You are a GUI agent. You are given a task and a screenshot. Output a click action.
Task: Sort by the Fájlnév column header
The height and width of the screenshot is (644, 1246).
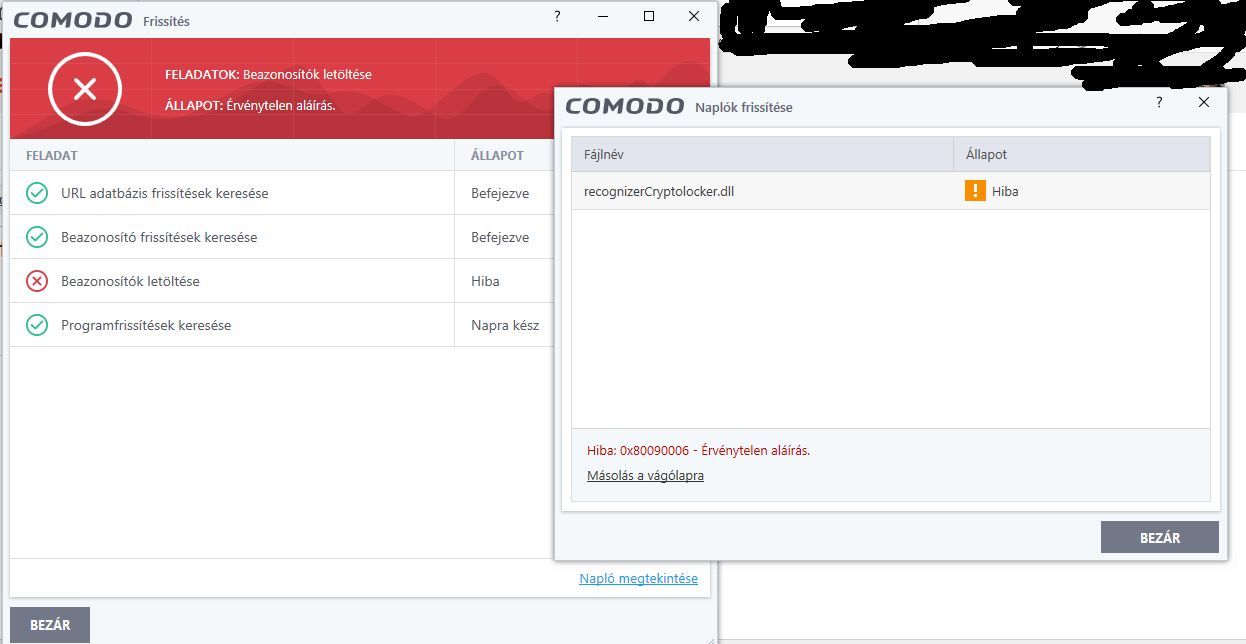pos(762,155)
